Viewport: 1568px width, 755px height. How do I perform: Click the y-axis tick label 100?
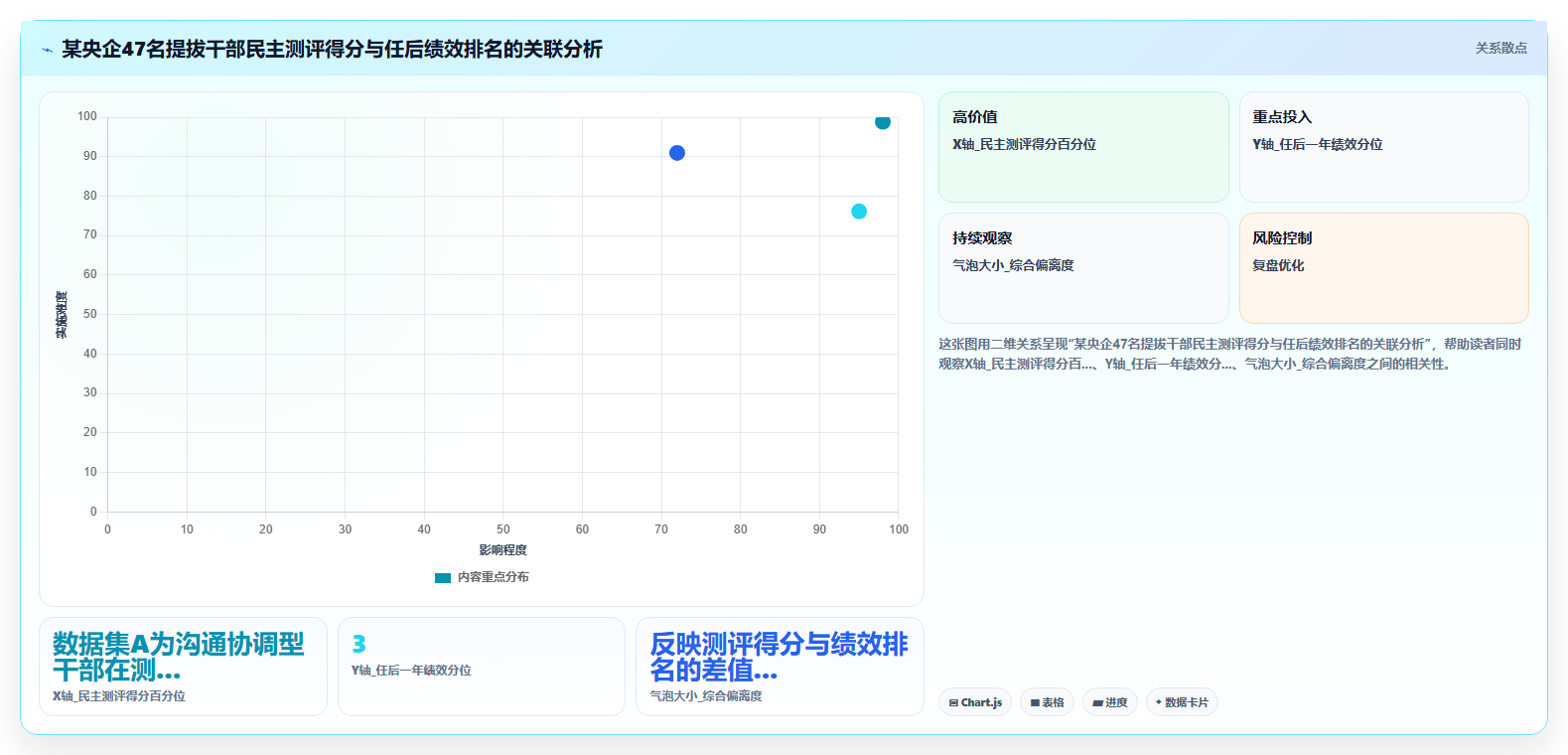tap(87, 116)
